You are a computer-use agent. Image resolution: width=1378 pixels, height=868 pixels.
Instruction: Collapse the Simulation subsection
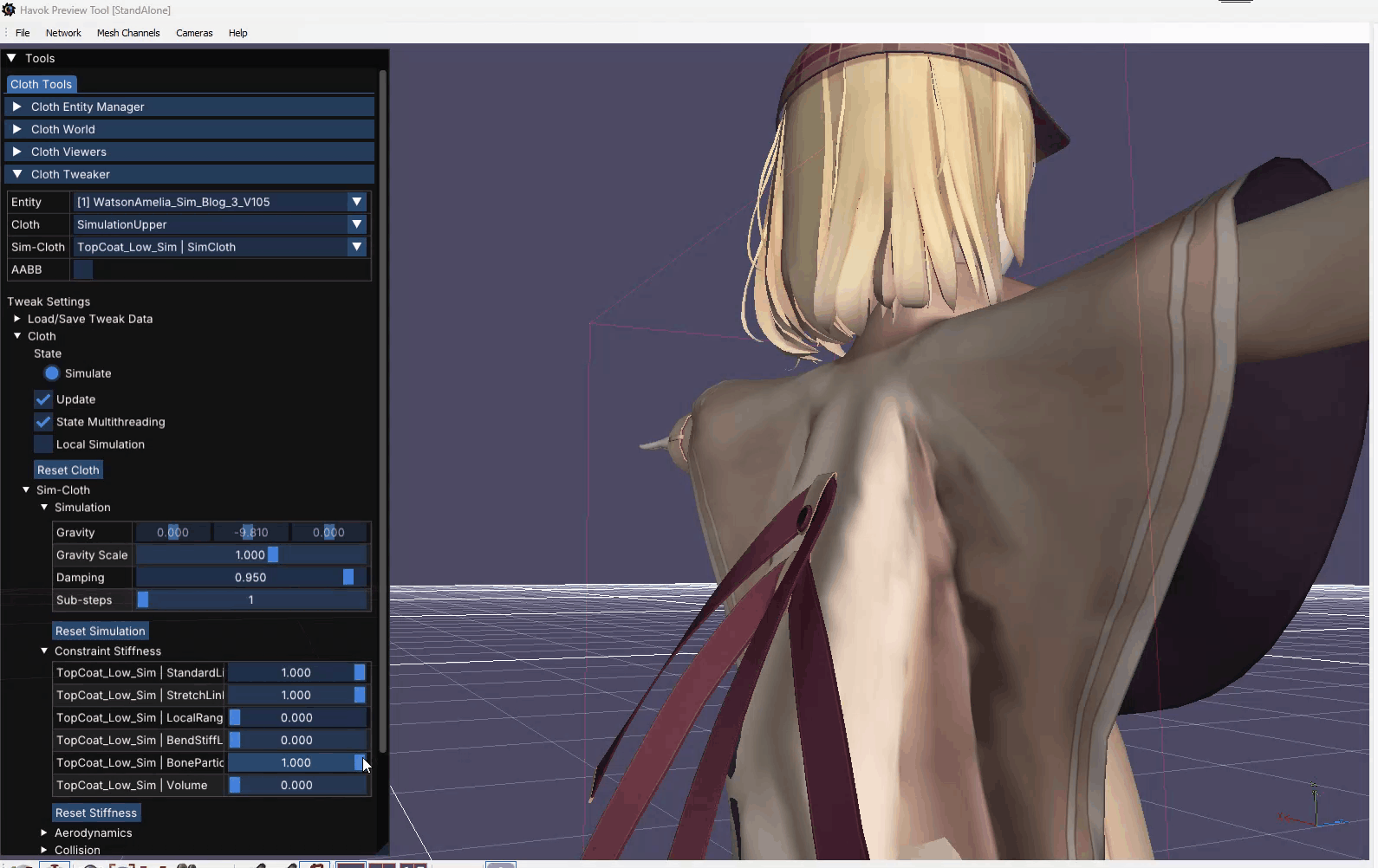(44, 508)
